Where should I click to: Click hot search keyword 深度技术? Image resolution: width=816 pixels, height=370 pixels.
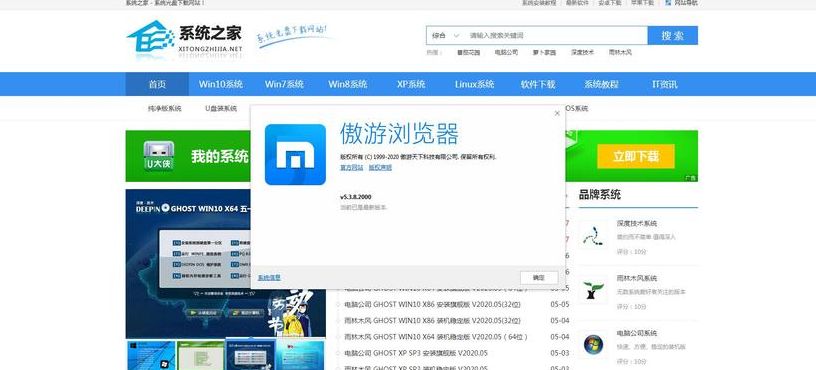tap(582, 53)
